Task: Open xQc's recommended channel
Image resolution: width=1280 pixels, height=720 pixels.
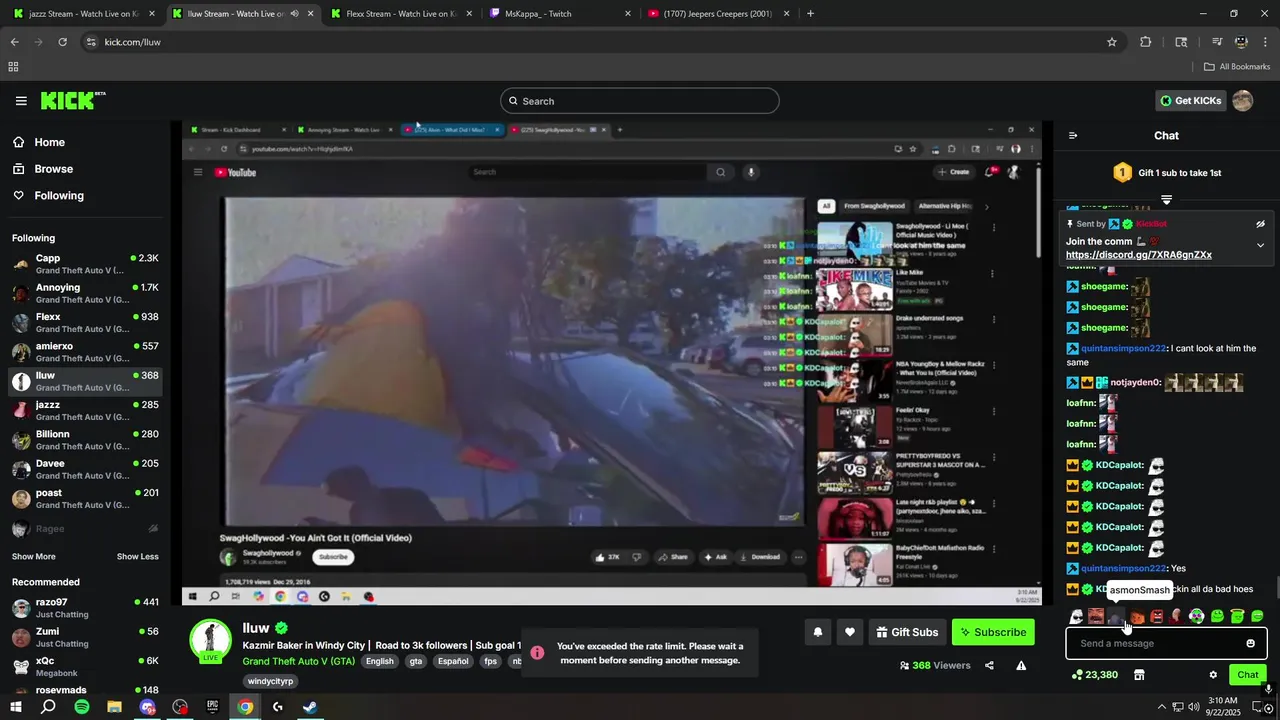Action: pos(85,666)
